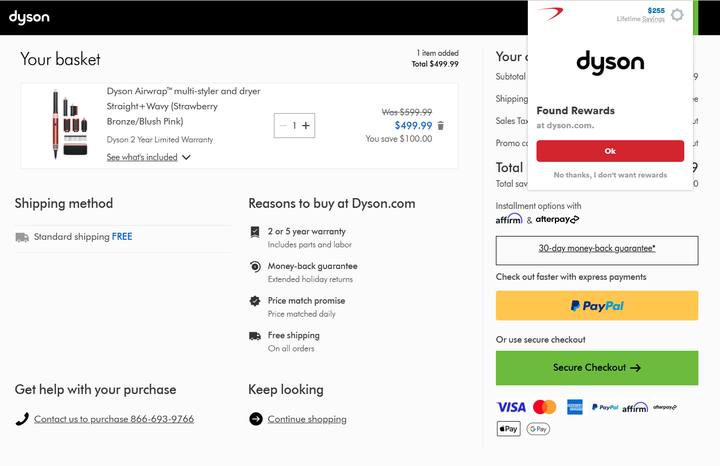Pay with the yellow PayPal button
This screenshot has width=720, height=466.
click(x=597, y=305)
